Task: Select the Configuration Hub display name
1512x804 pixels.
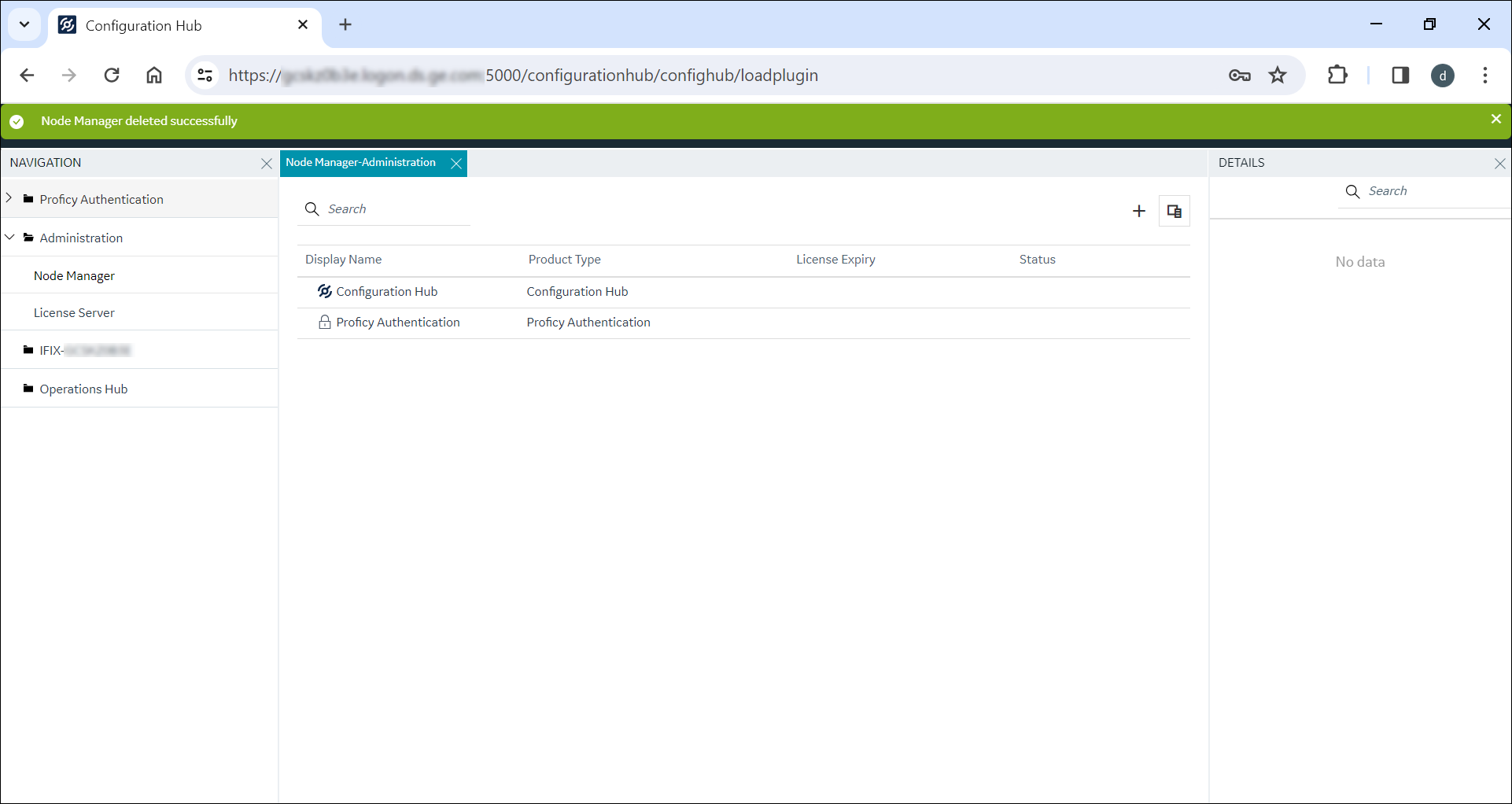Action: click(x=386, y=292)
